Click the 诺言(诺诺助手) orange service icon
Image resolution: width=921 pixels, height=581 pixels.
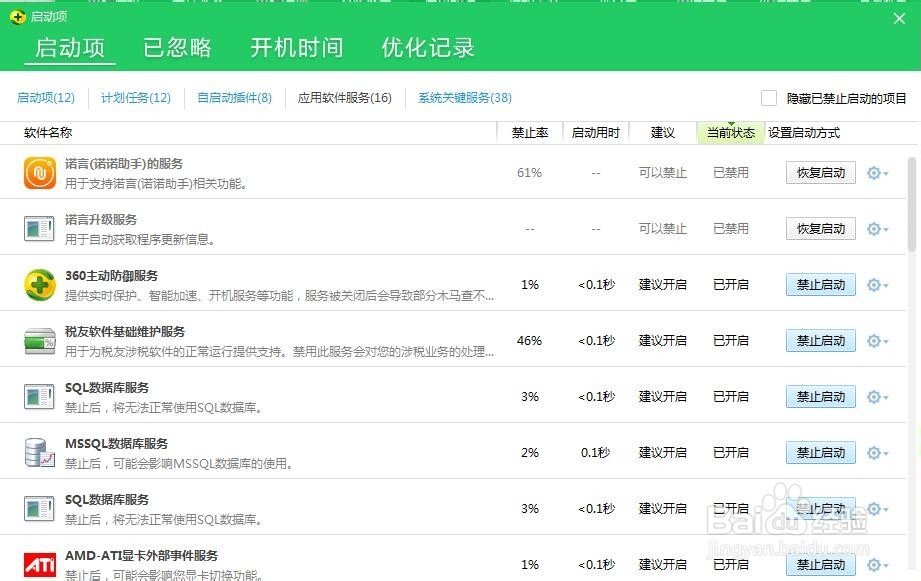(40, 173)
